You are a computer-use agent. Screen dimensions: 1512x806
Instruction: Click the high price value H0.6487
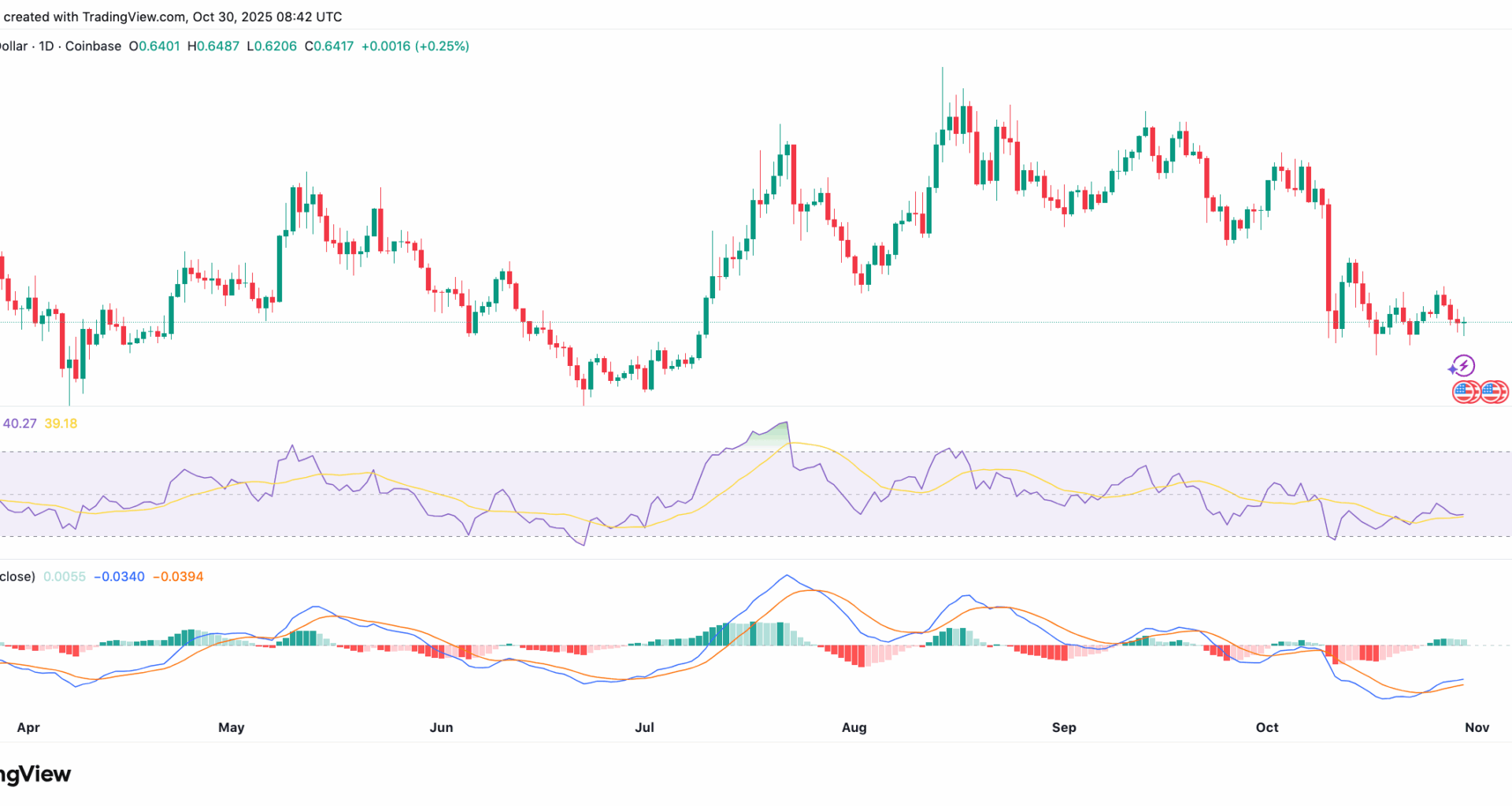pos(213,46)
